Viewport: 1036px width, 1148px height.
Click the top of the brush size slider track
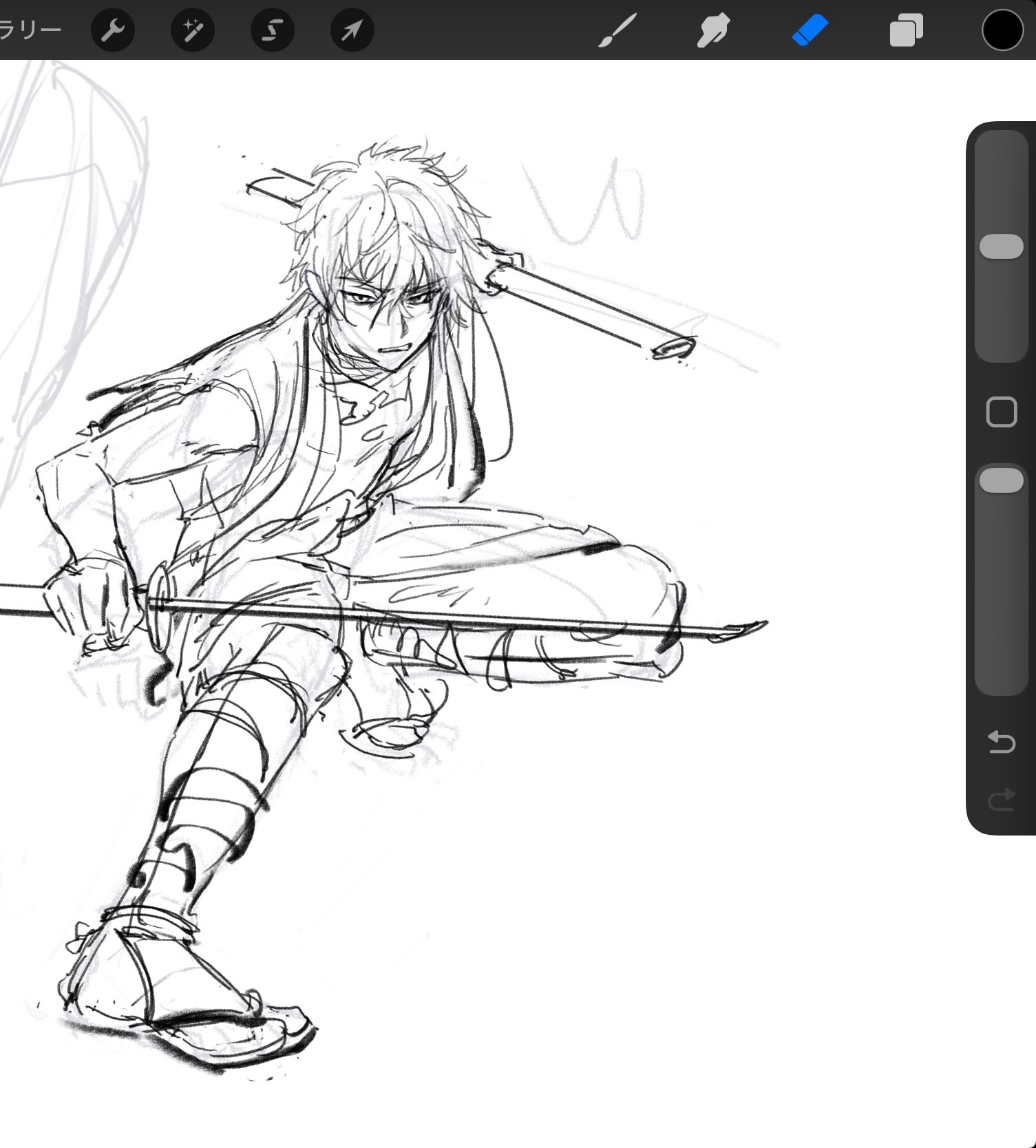point(1001,148)
